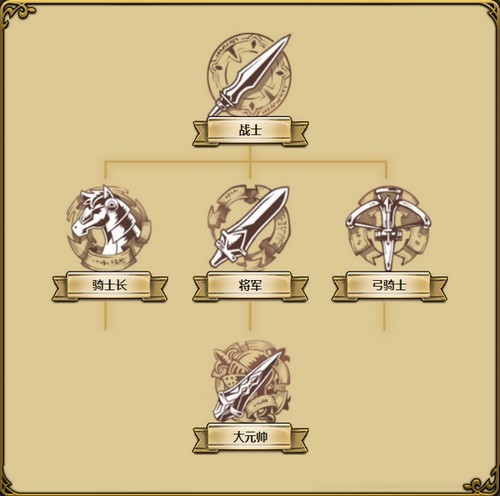Click the bottom-right ornamental corner flourish
Screen dimensions: 500x496
tap(481, 482)
